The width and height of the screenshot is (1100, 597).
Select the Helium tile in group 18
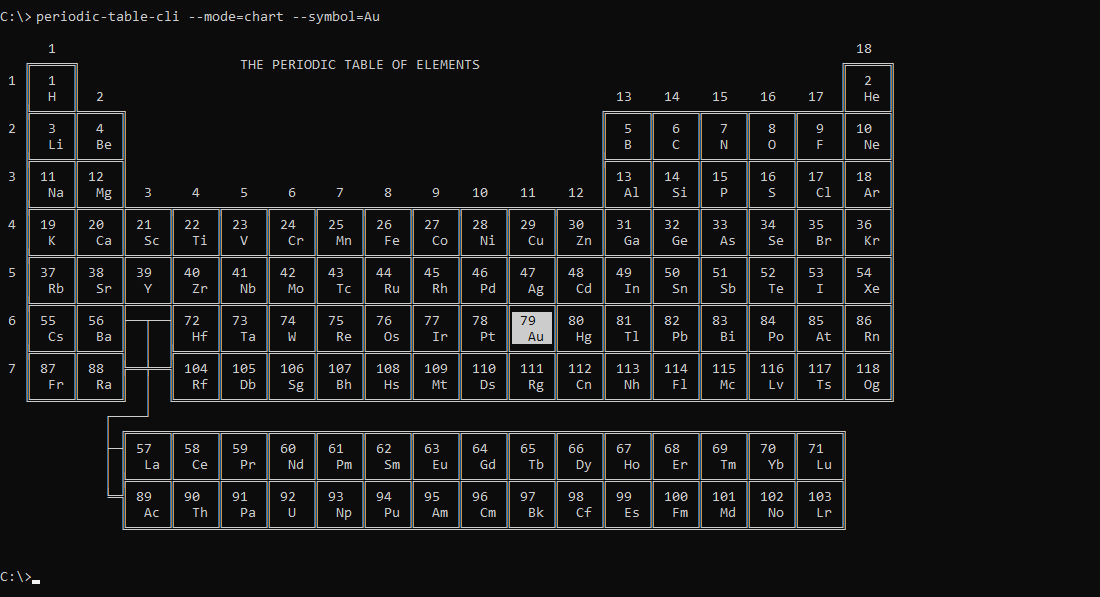(868, 88)
